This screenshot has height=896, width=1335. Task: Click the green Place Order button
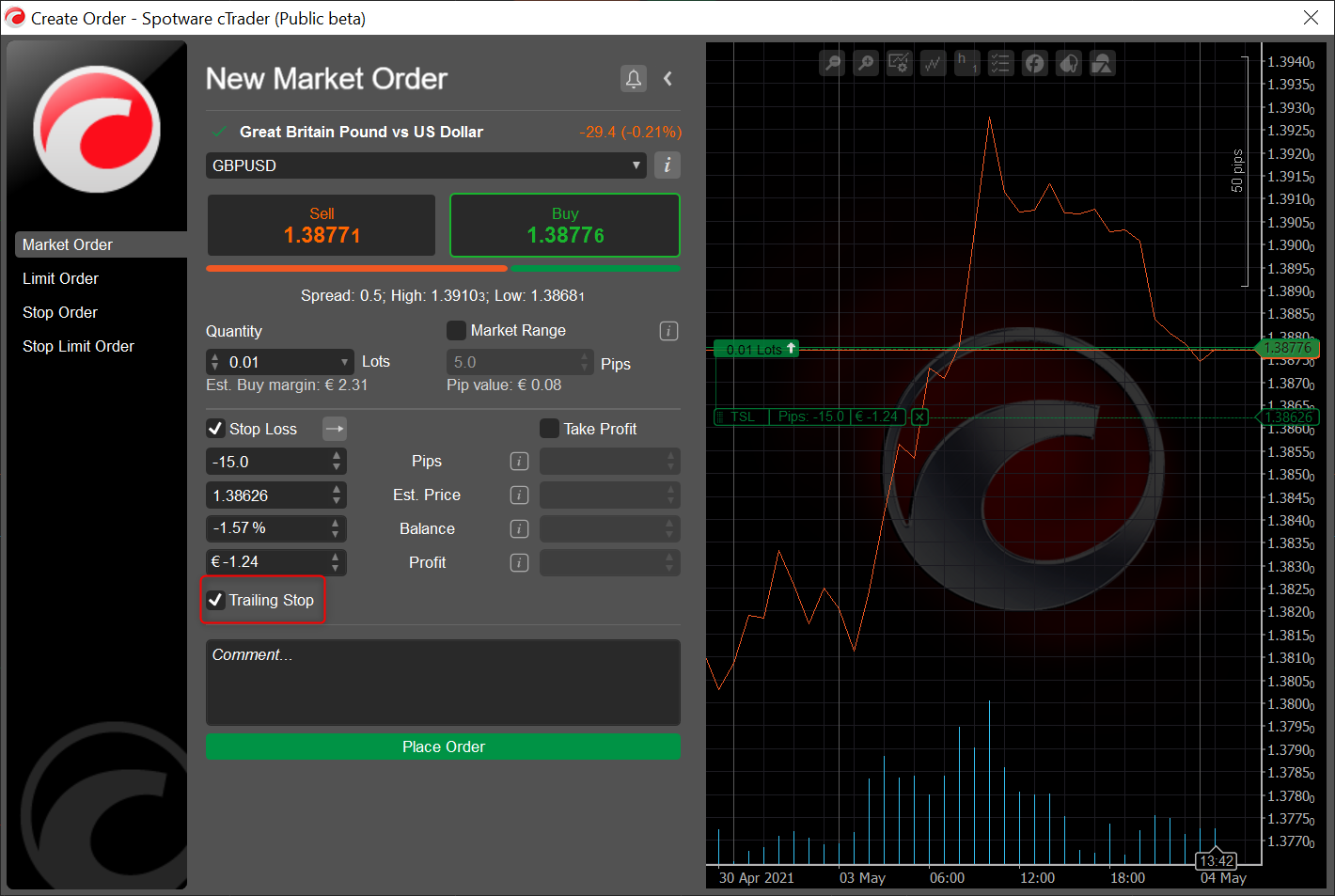[443, 747]
